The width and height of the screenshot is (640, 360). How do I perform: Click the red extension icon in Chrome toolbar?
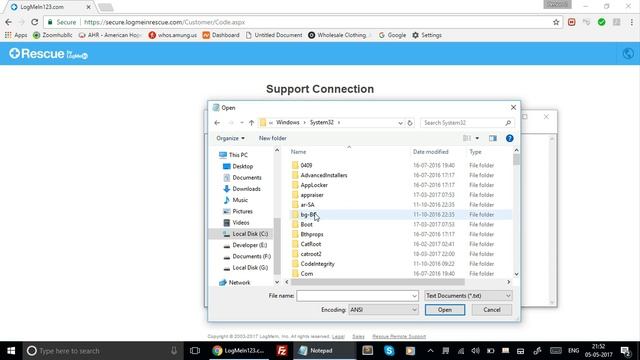[571, 22]
